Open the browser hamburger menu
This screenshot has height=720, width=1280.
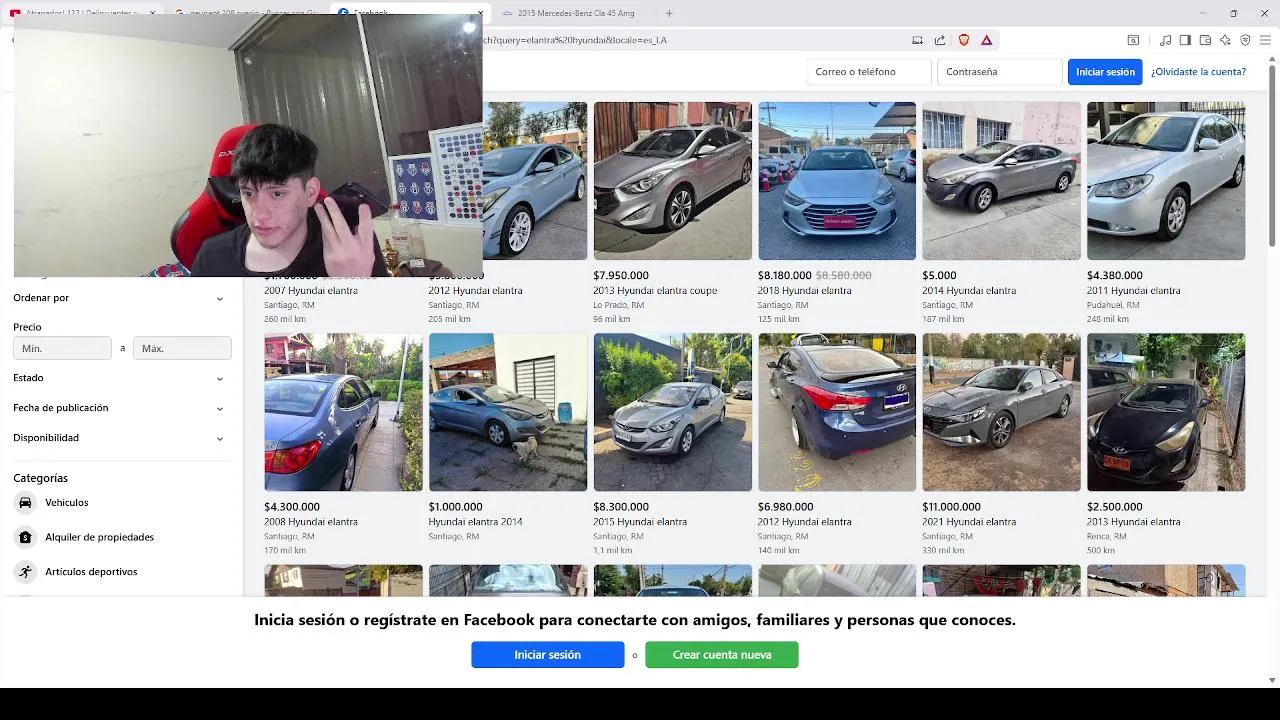(1265, 40)
